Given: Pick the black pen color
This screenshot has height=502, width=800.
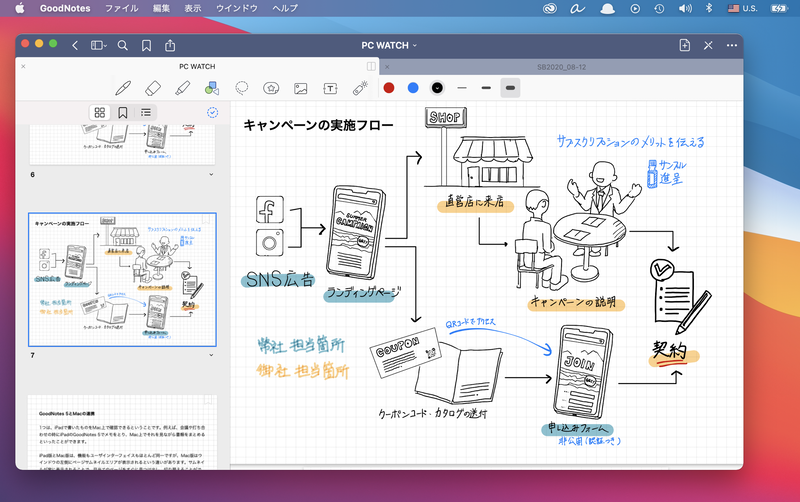Looking at the screenshot, I should point(437,88).
